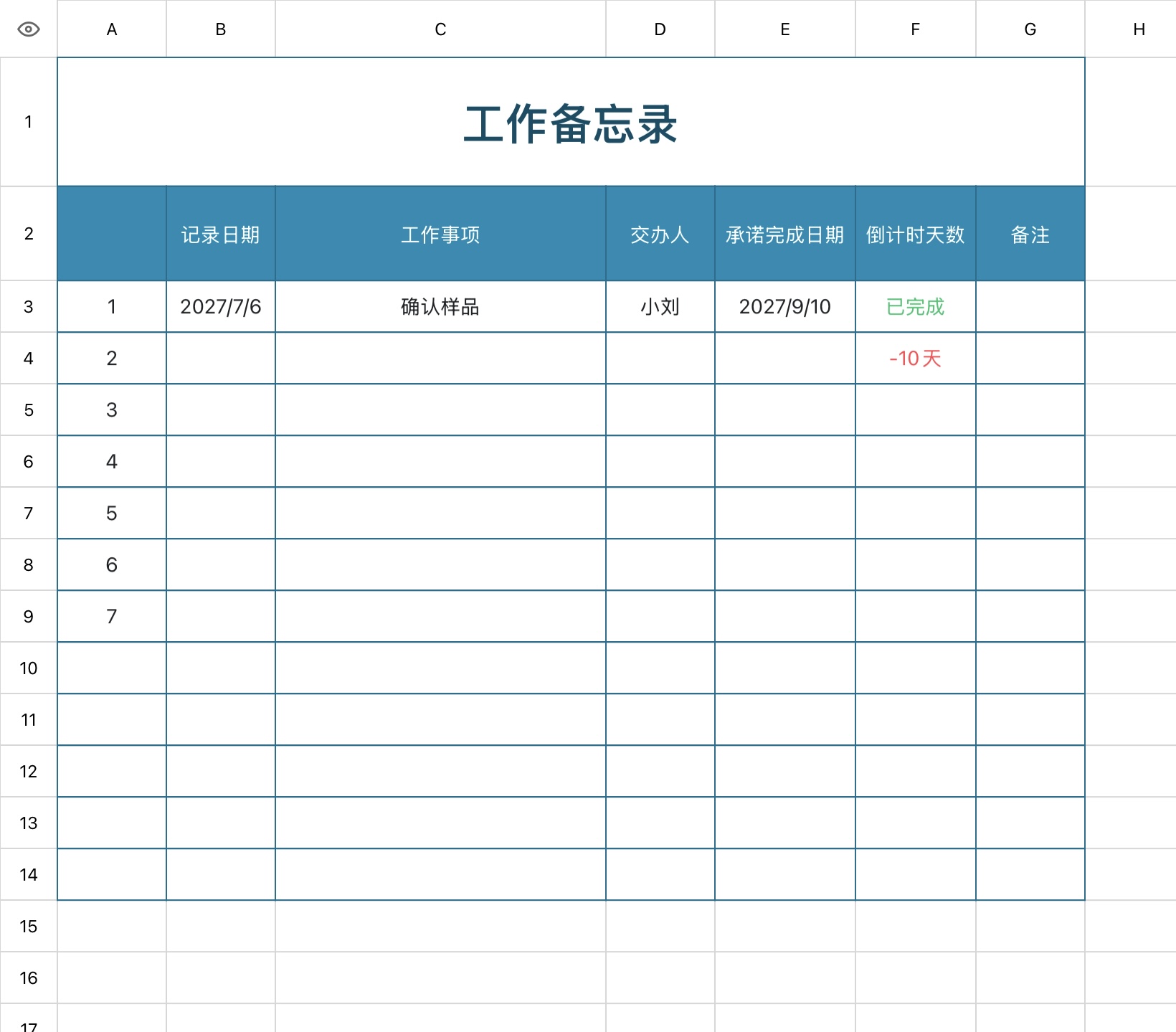Select the 确认样品 cell
1176x1032 pixels.
[x=440, y=306]
